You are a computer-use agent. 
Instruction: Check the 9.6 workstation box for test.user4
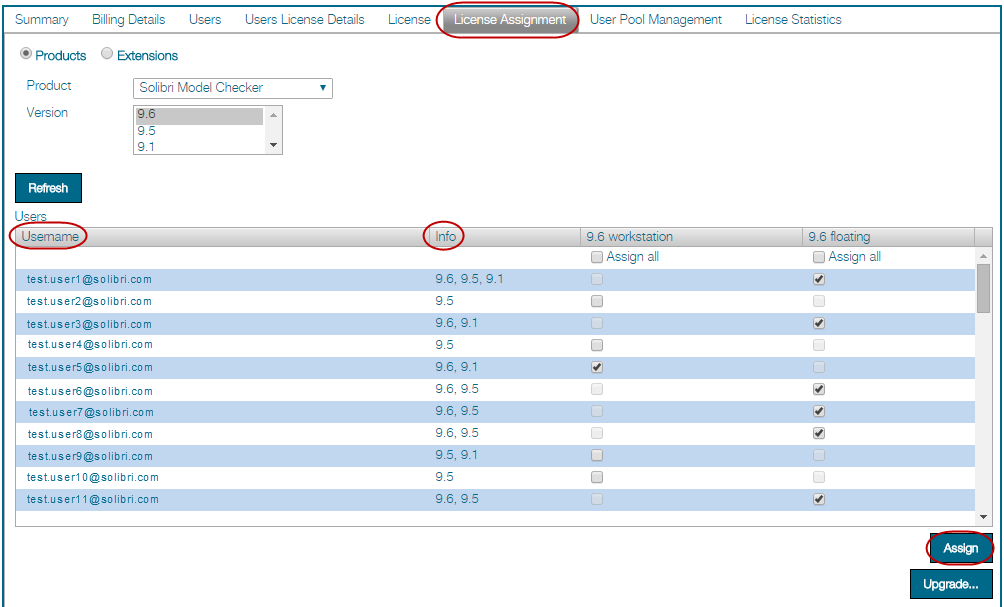(x=597, y=345)
